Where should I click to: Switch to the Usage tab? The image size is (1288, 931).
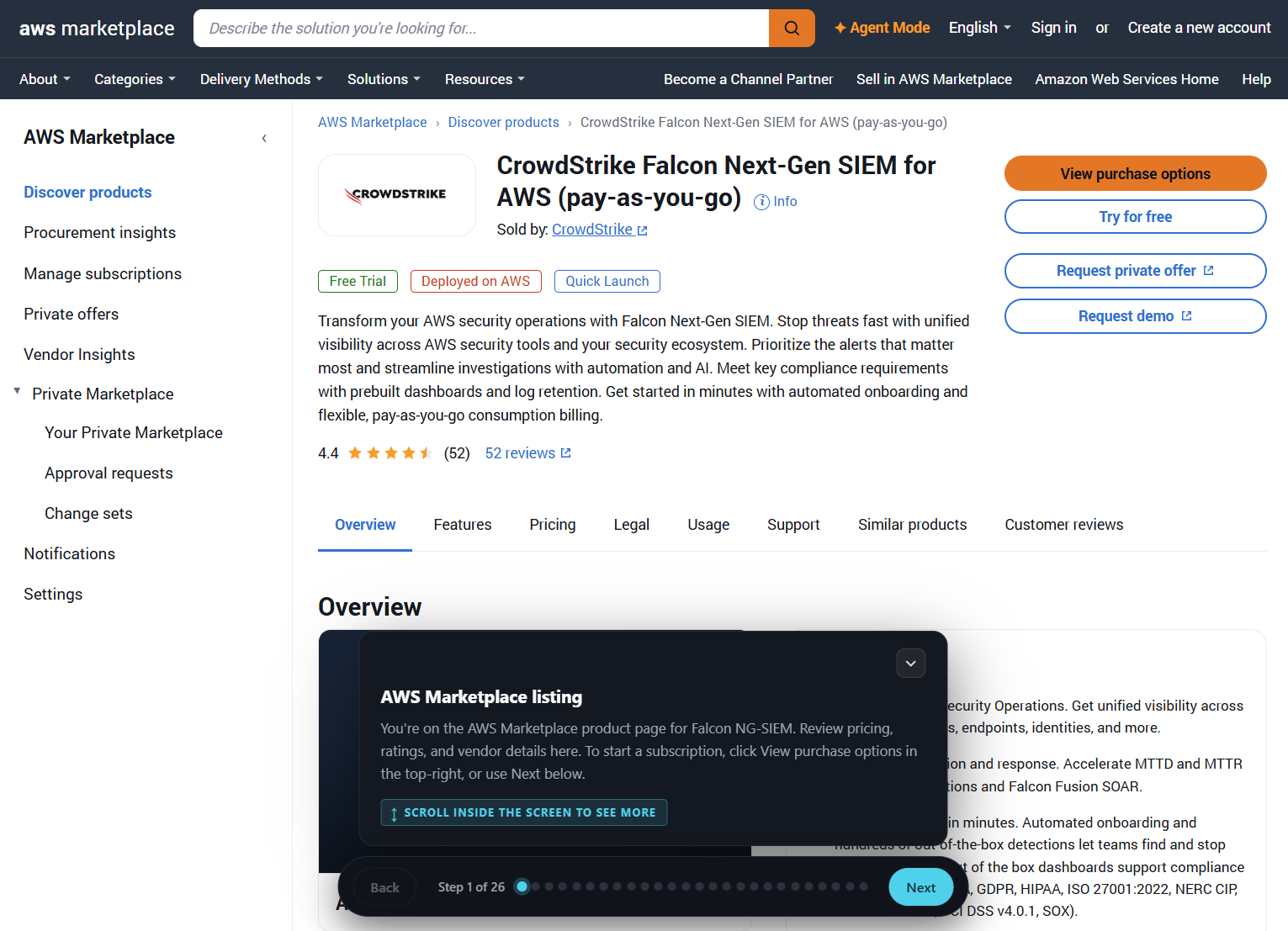click(708, 525)
